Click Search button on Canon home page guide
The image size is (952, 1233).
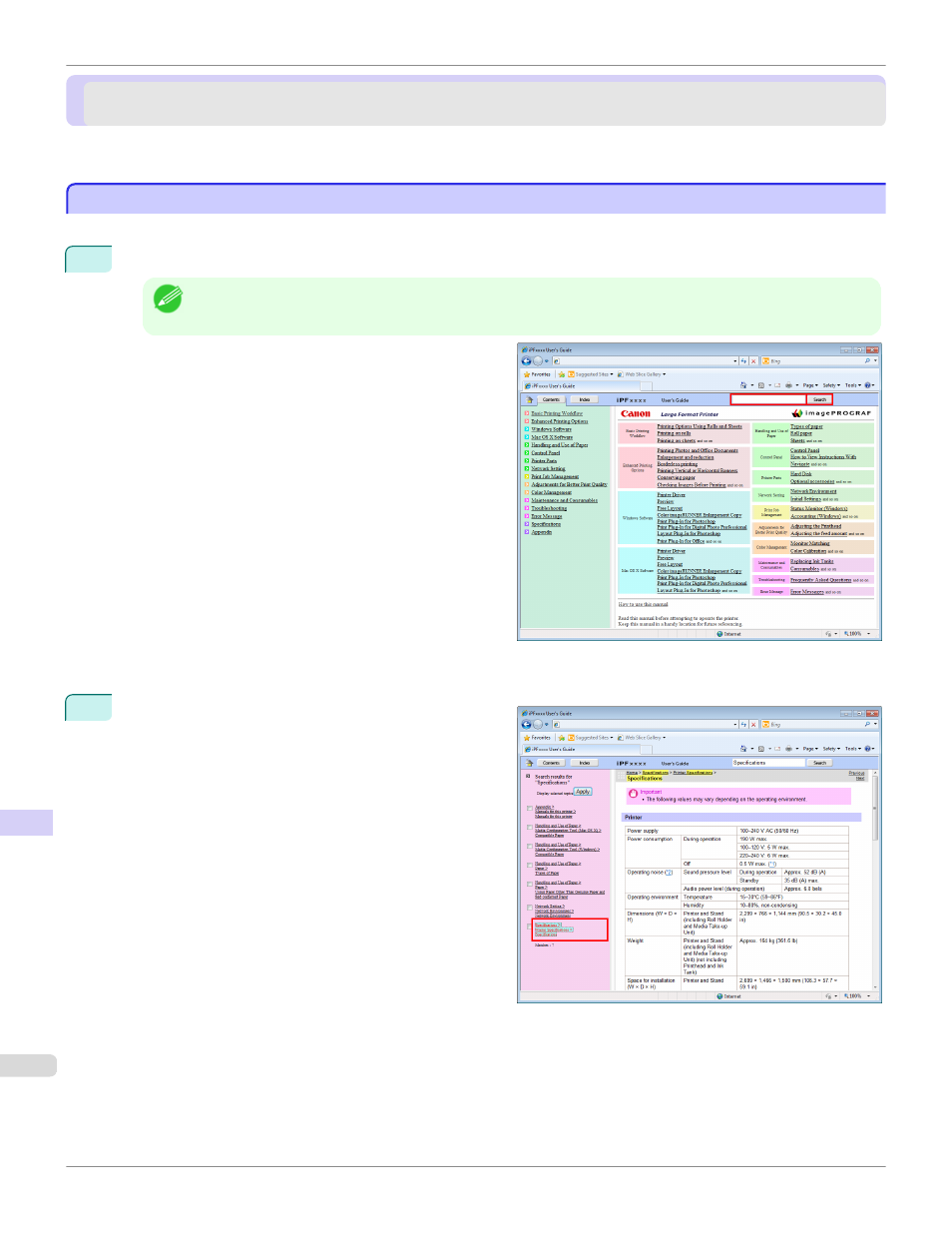pyautogui.click(x=819, y=399)
